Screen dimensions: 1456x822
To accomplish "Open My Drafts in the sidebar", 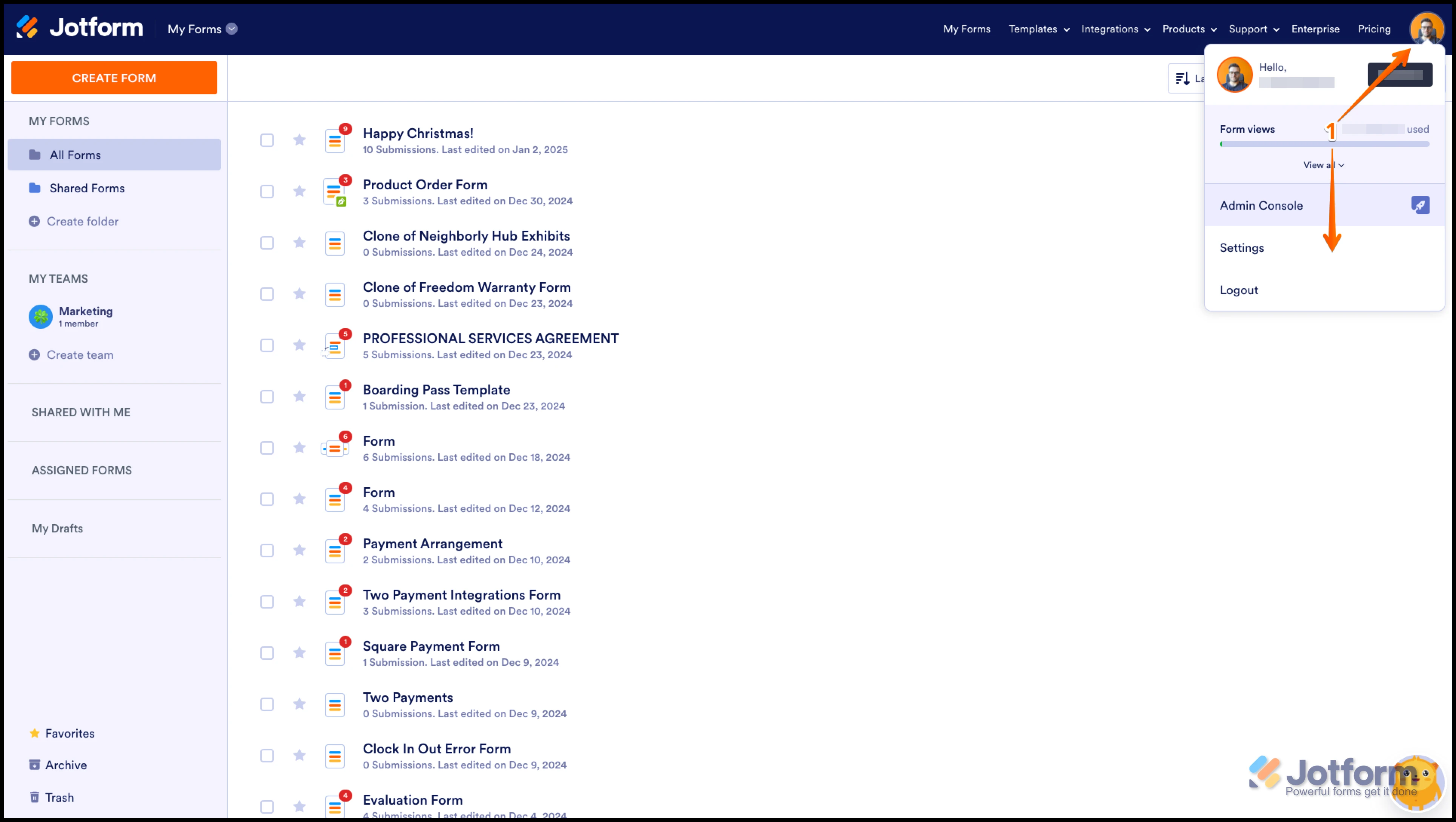I will click(57, 528).
